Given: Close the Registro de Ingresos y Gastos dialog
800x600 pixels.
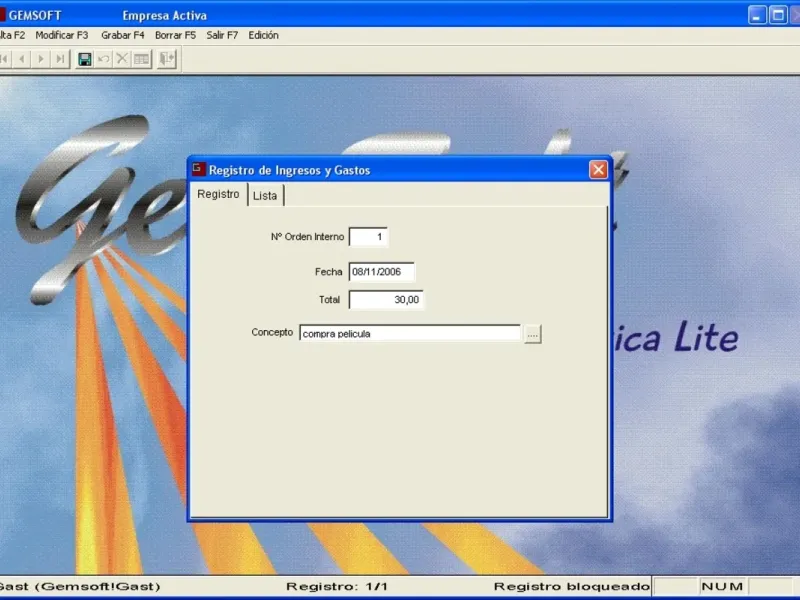Looking at the screenshot, I should (598, 169).
